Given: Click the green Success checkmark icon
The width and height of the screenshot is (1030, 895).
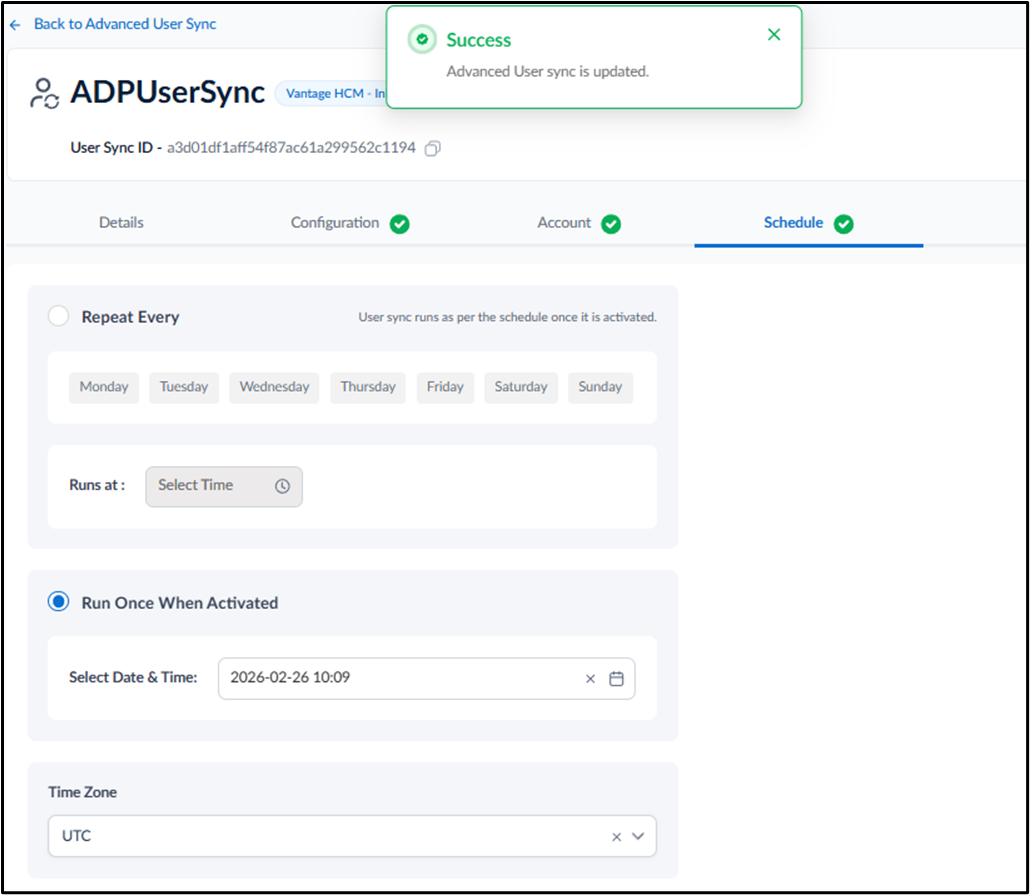Looking at the screenshot, I should tap(422, 39).
